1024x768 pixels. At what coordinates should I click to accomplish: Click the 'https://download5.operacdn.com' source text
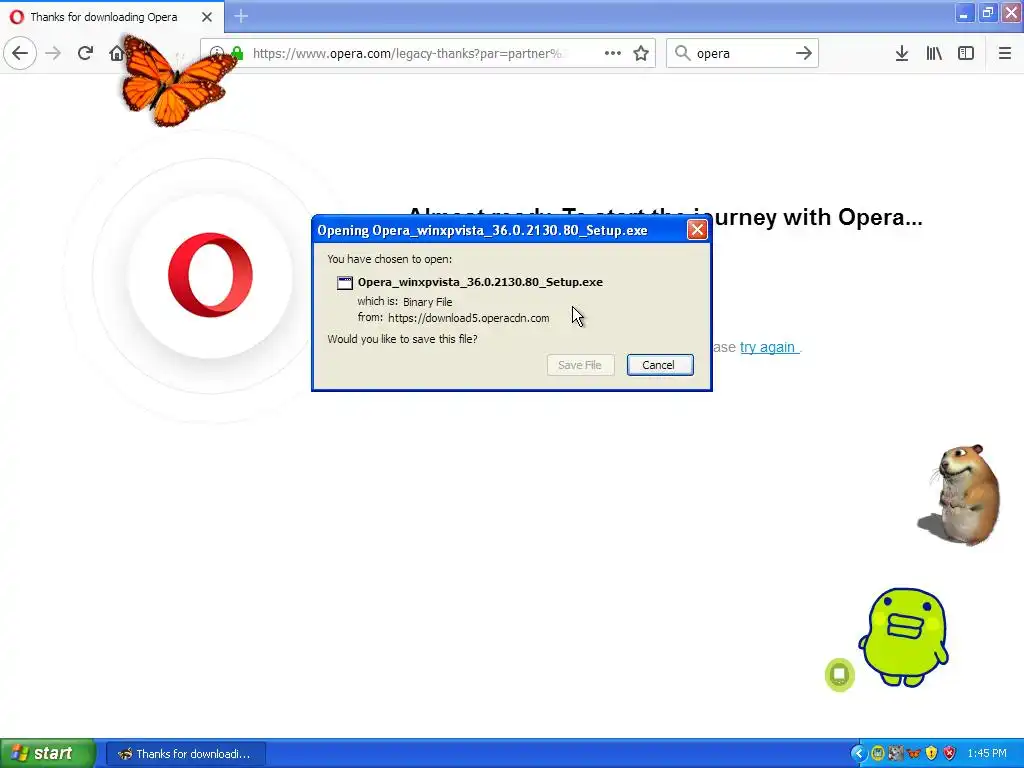point(468,318)
